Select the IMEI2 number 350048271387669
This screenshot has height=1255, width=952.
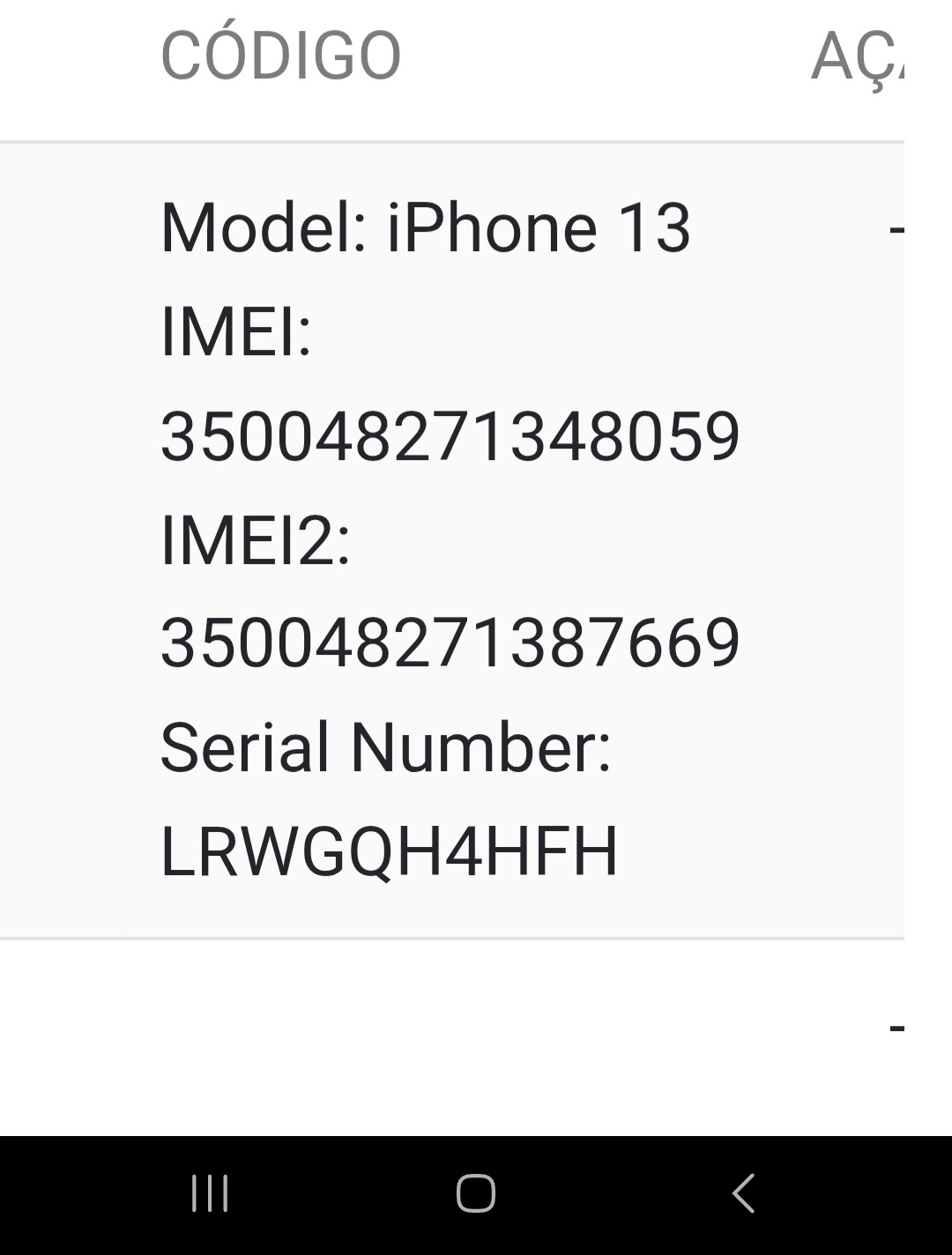point(450,643)
